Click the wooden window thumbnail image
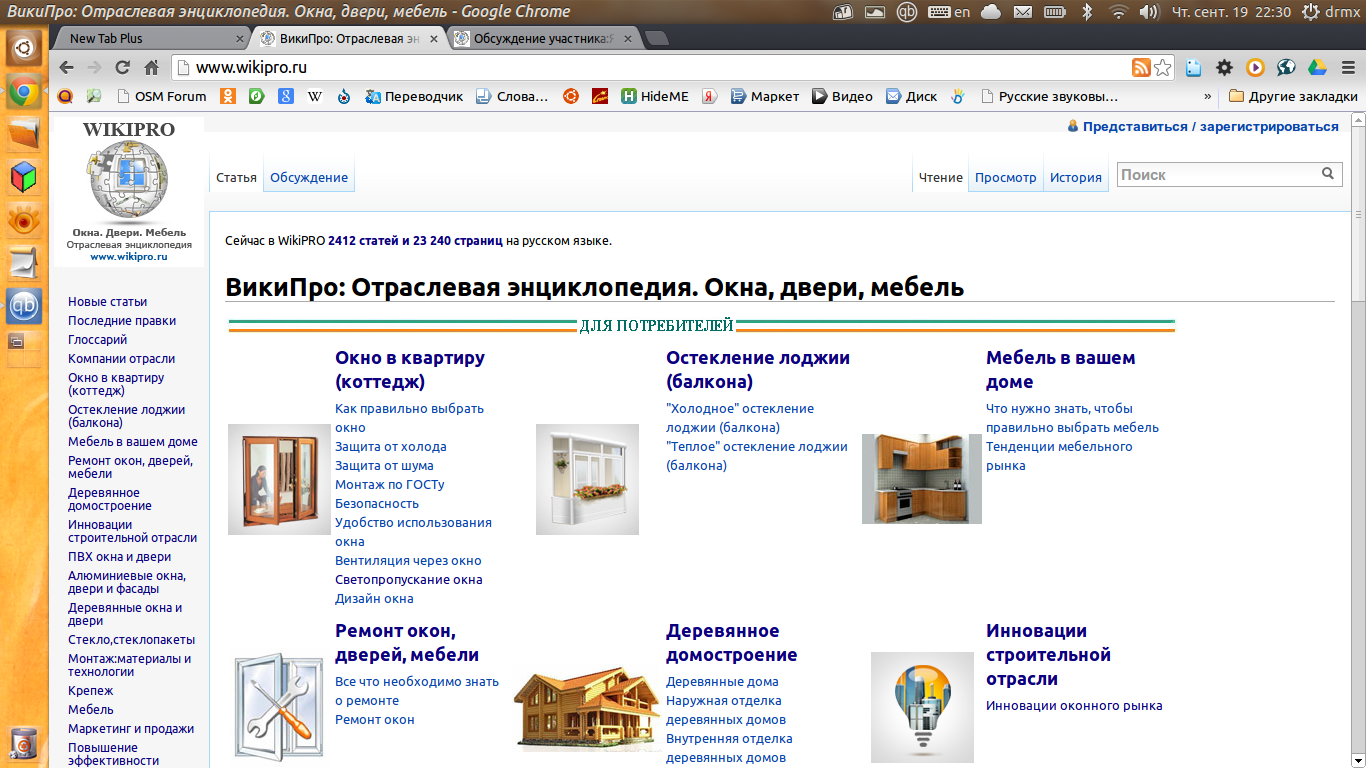 (x=279, y=479)
